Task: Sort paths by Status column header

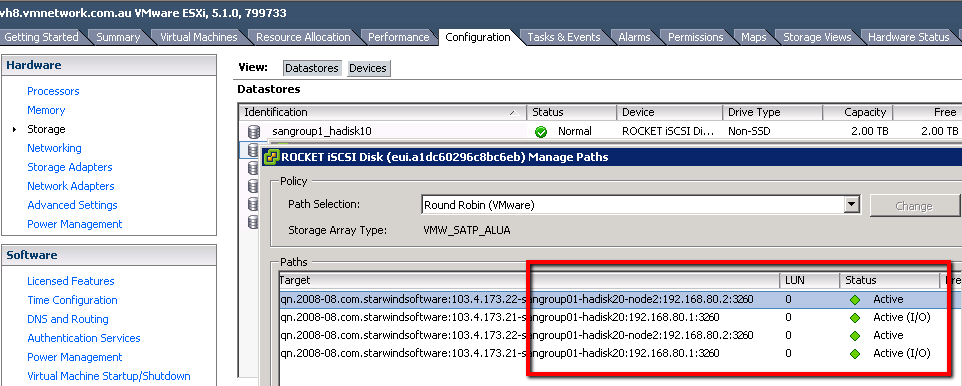Action: (889, 280)
